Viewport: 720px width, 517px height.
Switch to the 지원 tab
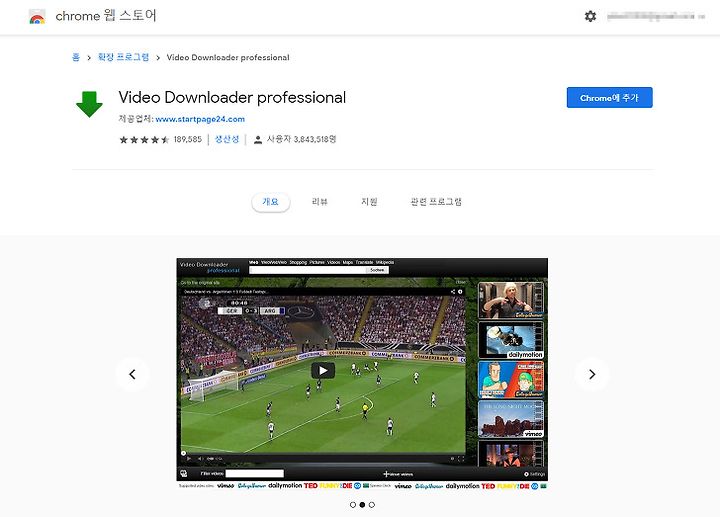pyautogui.click(x=369, y=202)
